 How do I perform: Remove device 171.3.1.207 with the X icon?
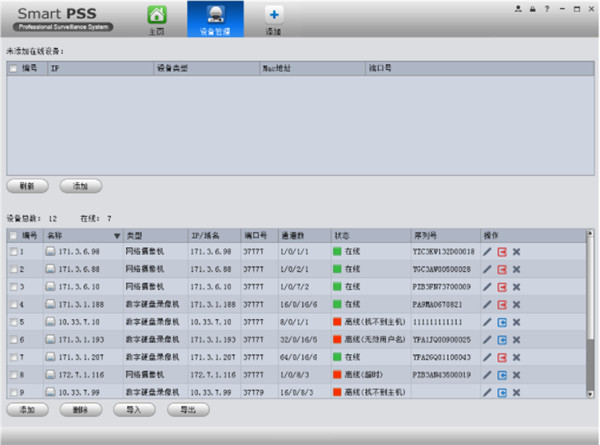pos(516,357)
